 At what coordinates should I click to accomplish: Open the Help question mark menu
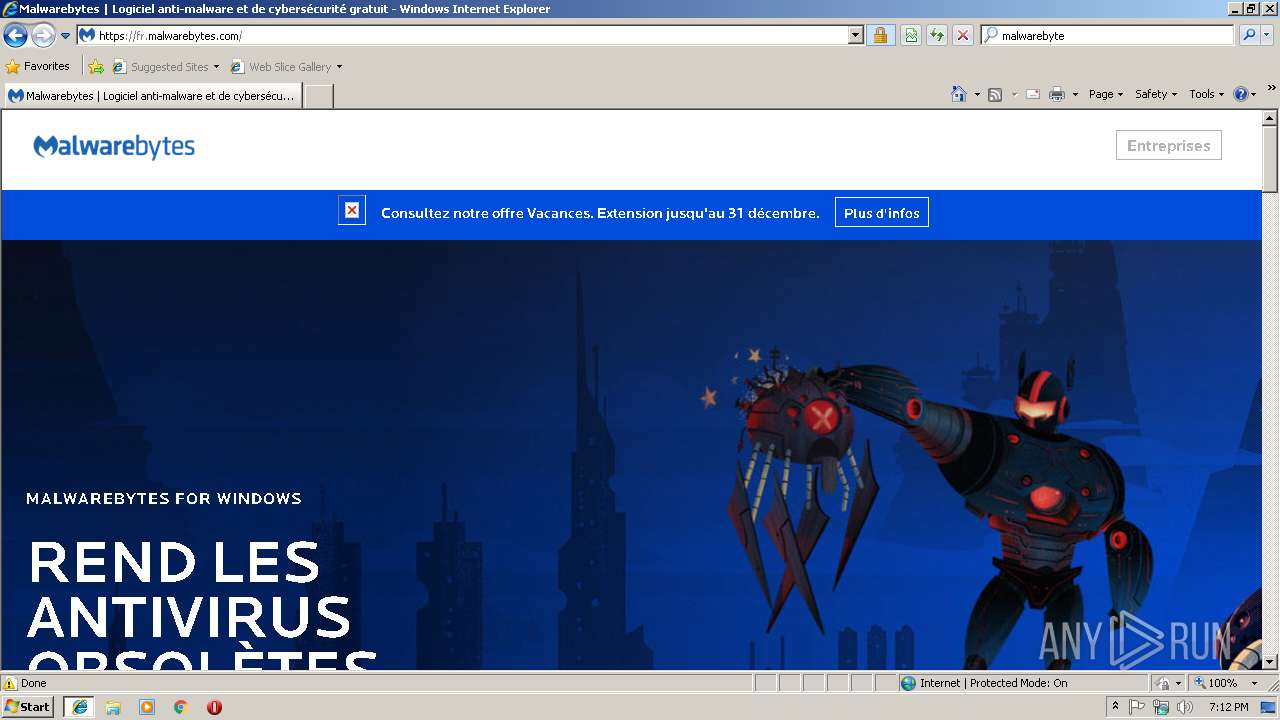point(1245,94)
